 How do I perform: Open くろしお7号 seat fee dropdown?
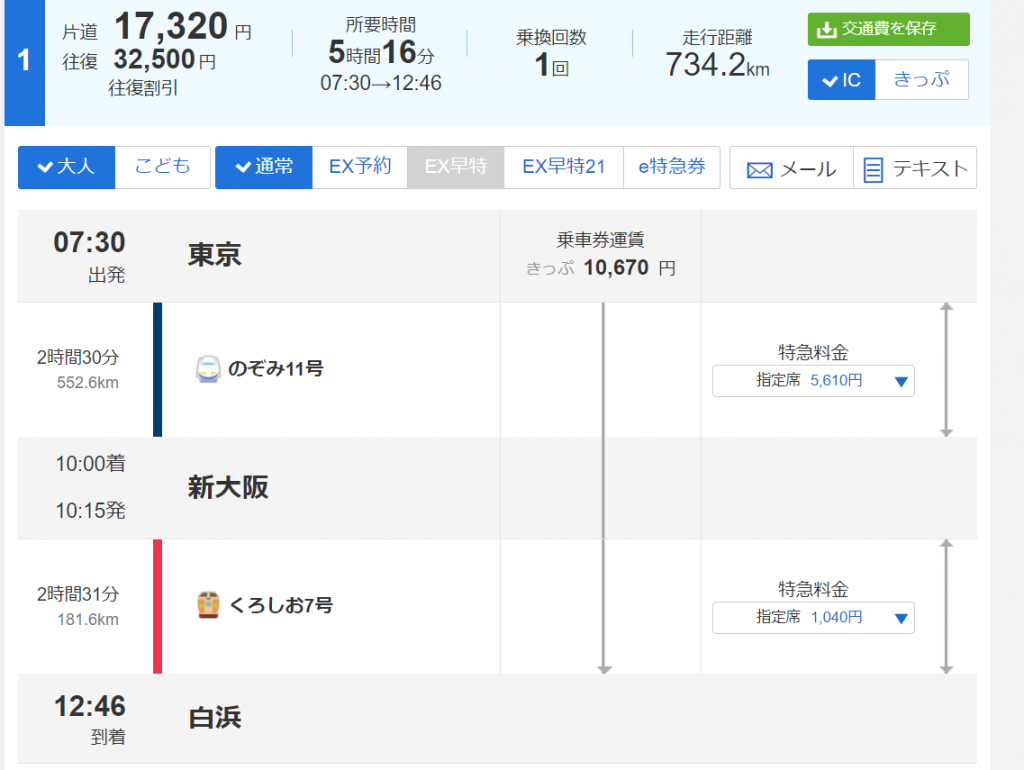813,618
